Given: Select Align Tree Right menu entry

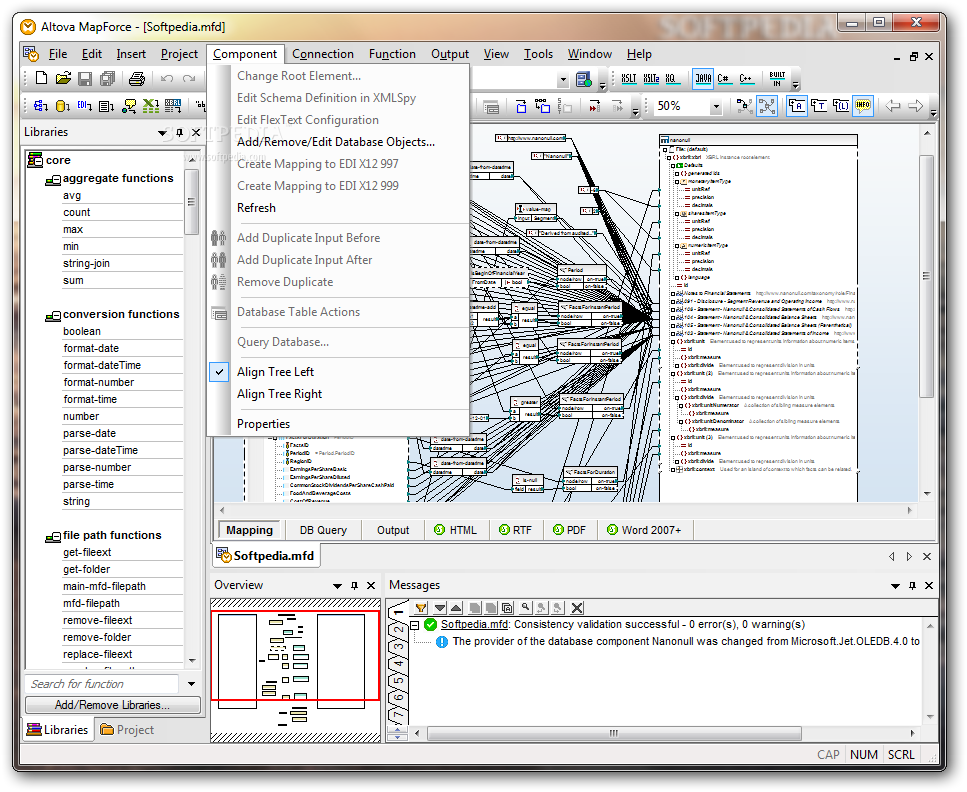Looking at the screenshot, I should pyautogui.click(x=279, y=394).
